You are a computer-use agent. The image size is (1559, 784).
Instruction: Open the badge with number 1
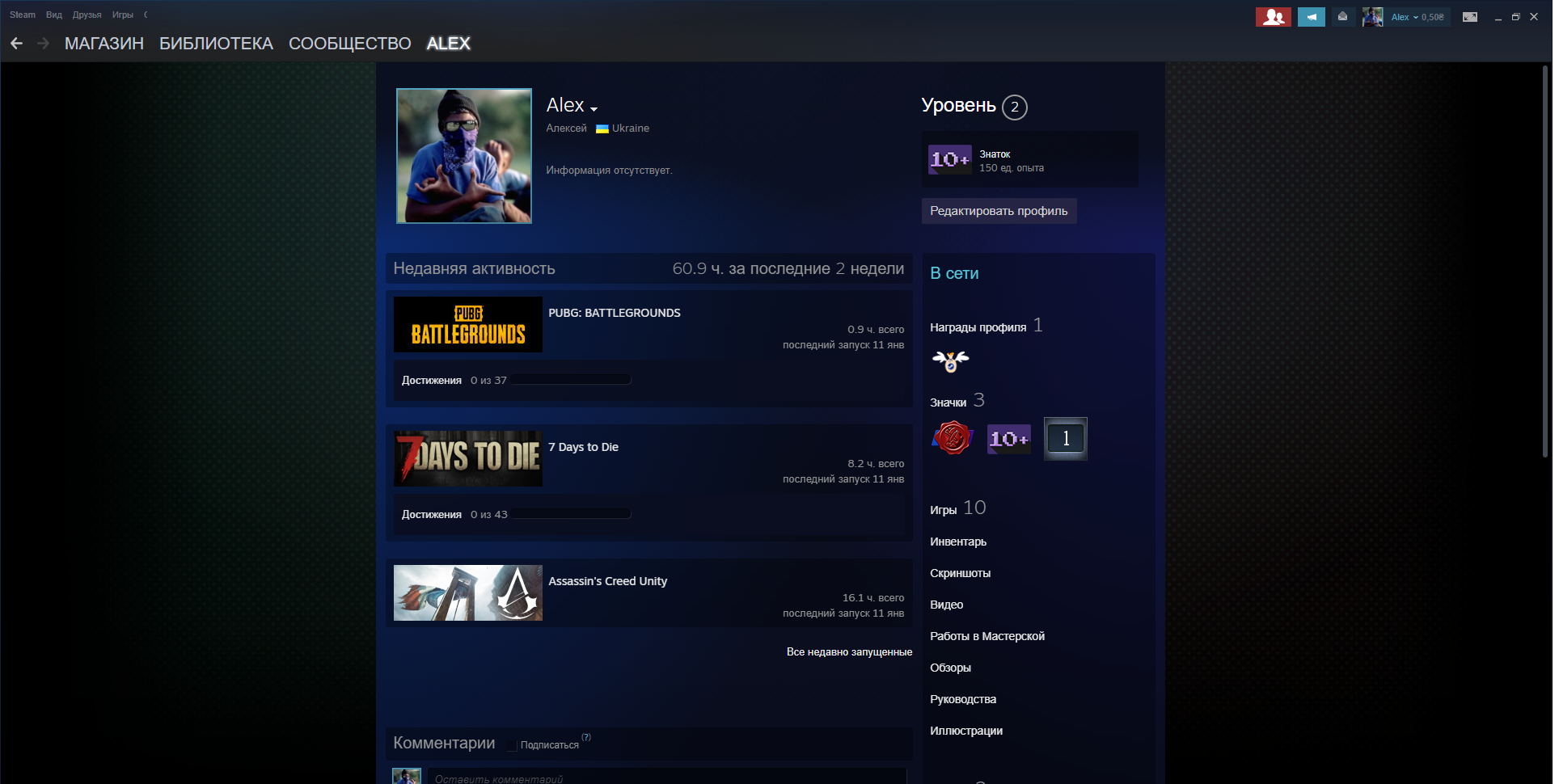(1065, 439)
